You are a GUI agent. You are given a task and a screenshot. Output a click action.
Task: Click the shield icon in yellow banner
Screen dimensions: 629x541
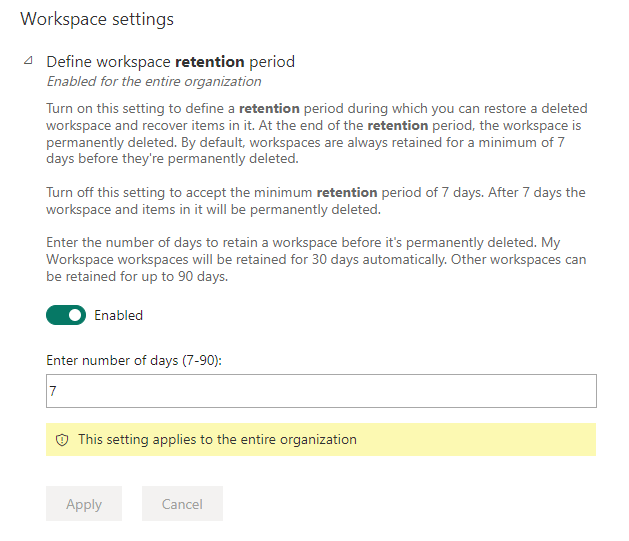click(62, 440)
